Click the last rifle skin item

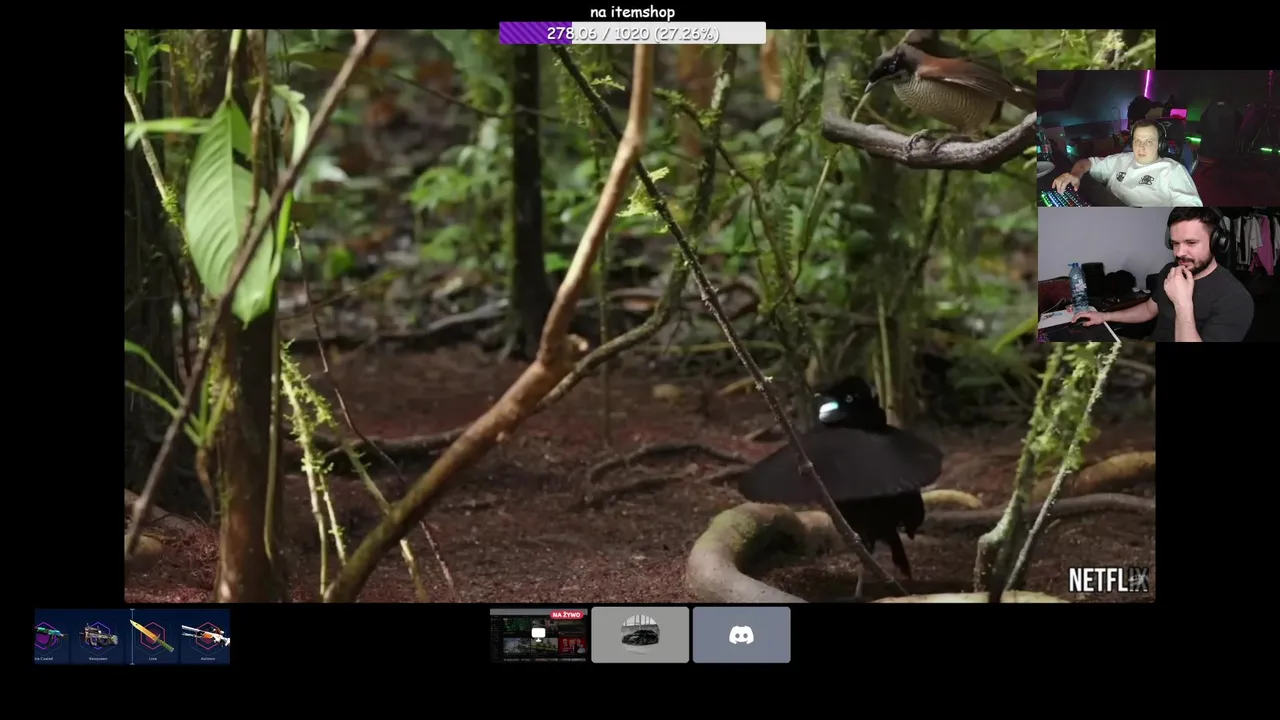[206, 637]
